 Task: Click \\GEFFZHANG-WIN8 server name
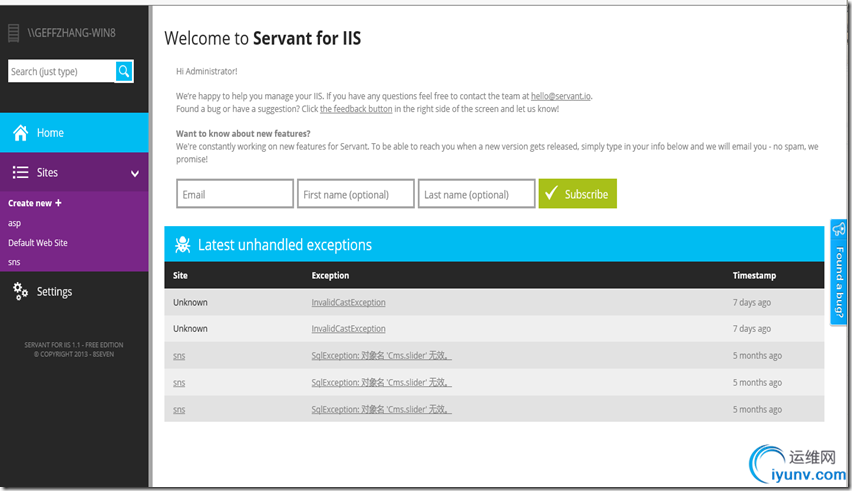pyautogui.click(x=72, y=33)
